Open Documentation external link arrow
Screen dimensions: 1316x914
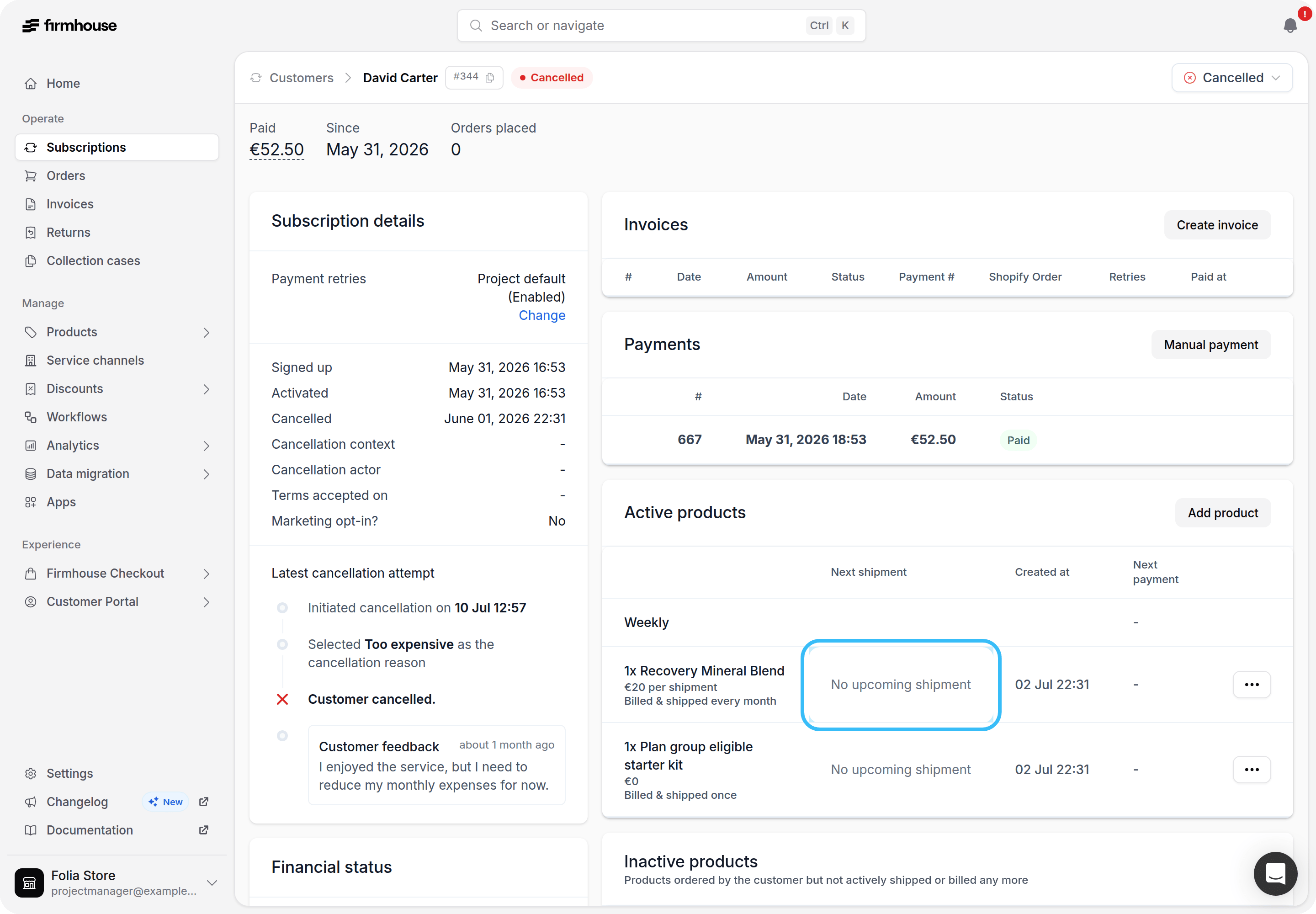pos(203,830)
